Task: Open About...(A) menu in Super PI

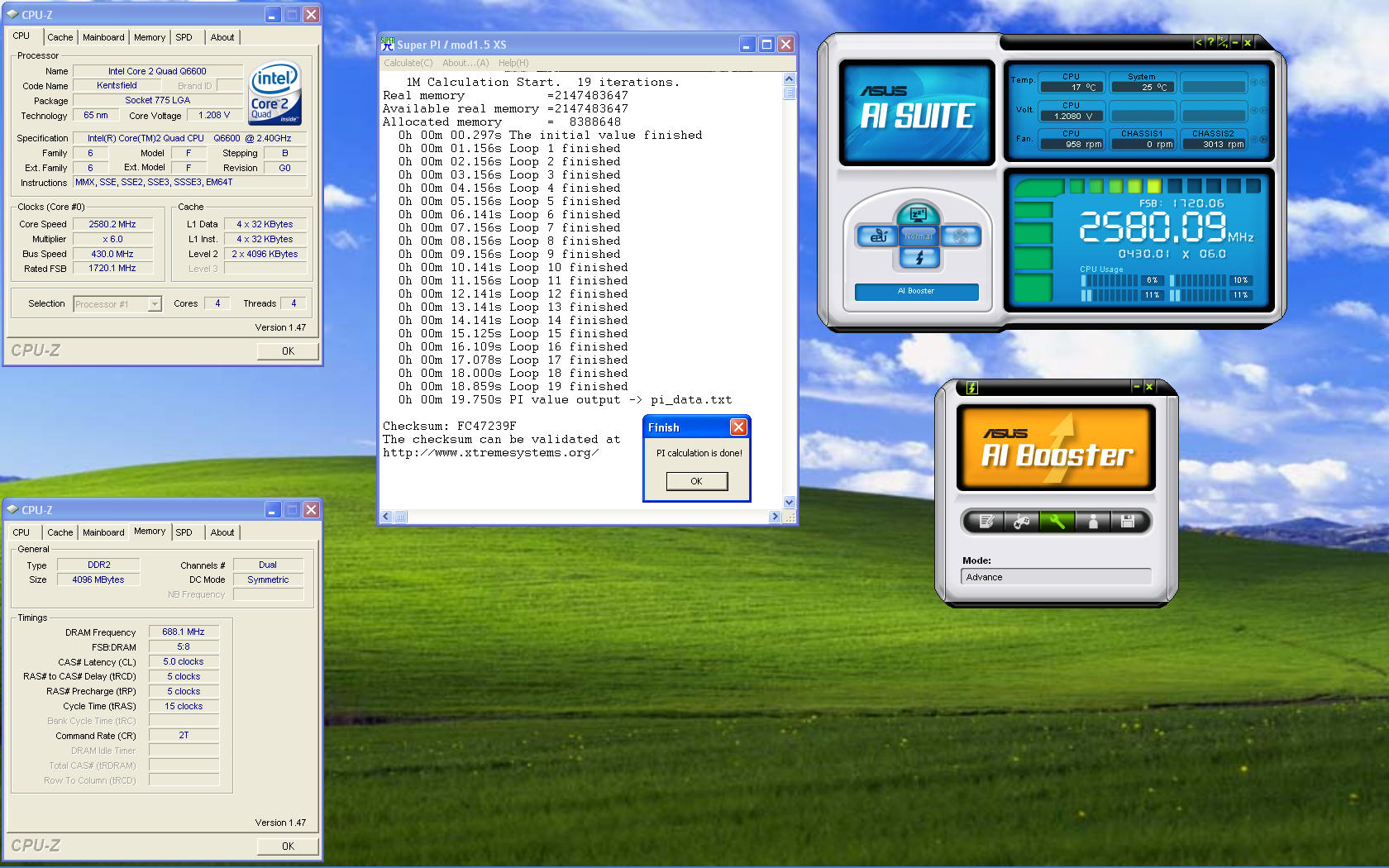Action: [465, 63]
